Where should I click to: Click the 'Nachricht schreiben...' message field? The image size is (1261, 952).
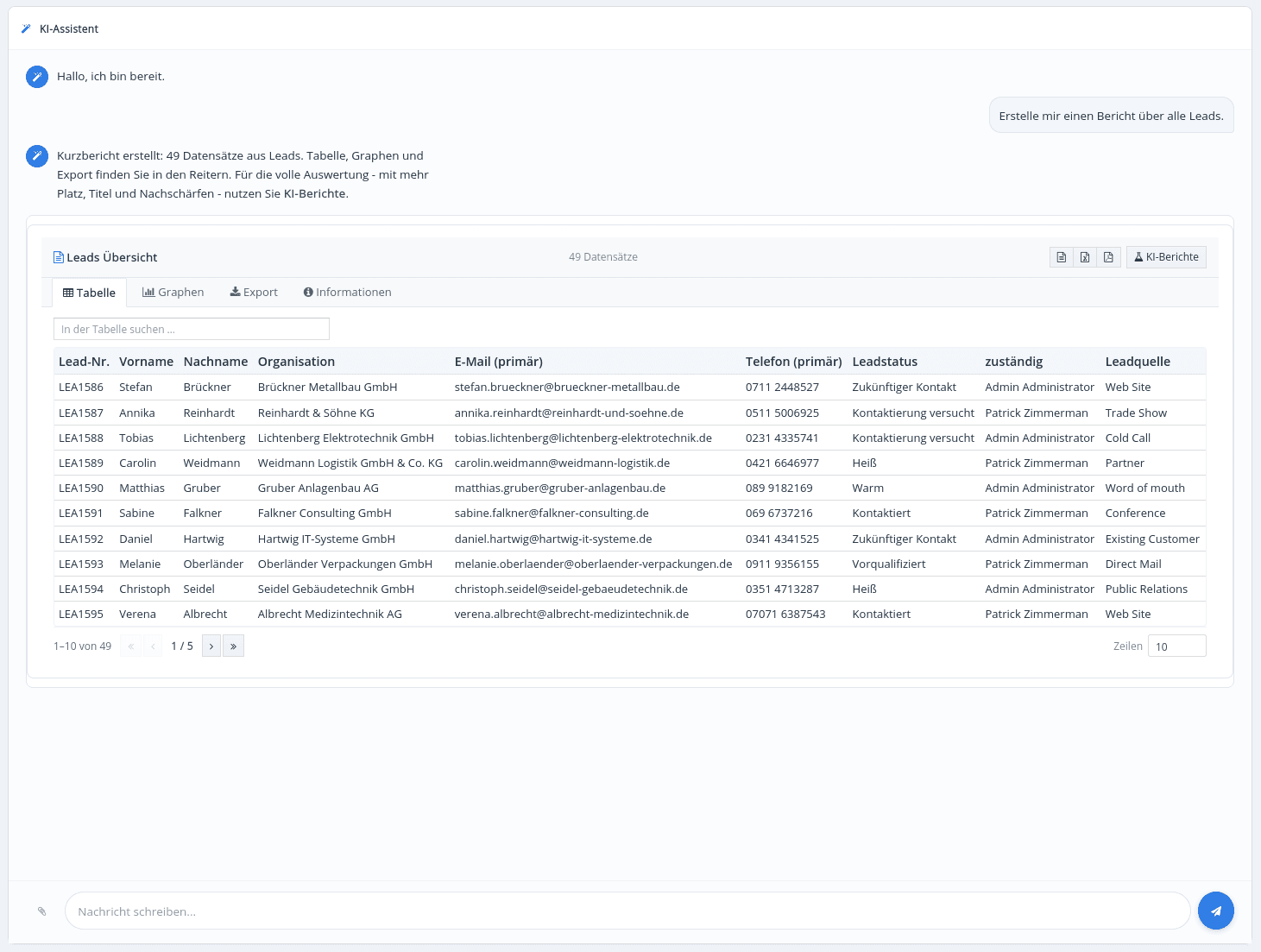(627, 911)
